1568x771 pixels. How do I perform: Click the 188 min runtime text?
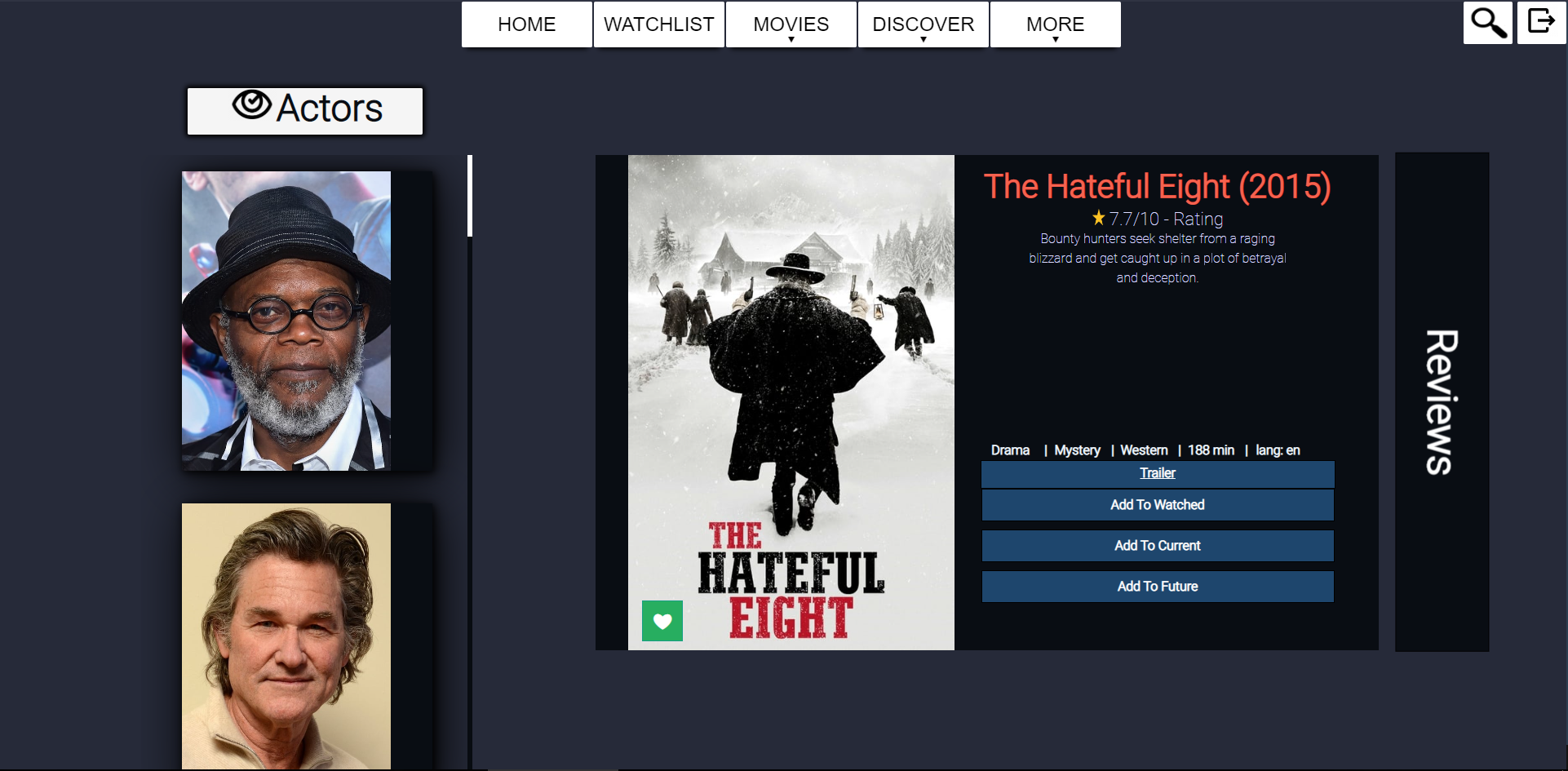coord(1211,450)
